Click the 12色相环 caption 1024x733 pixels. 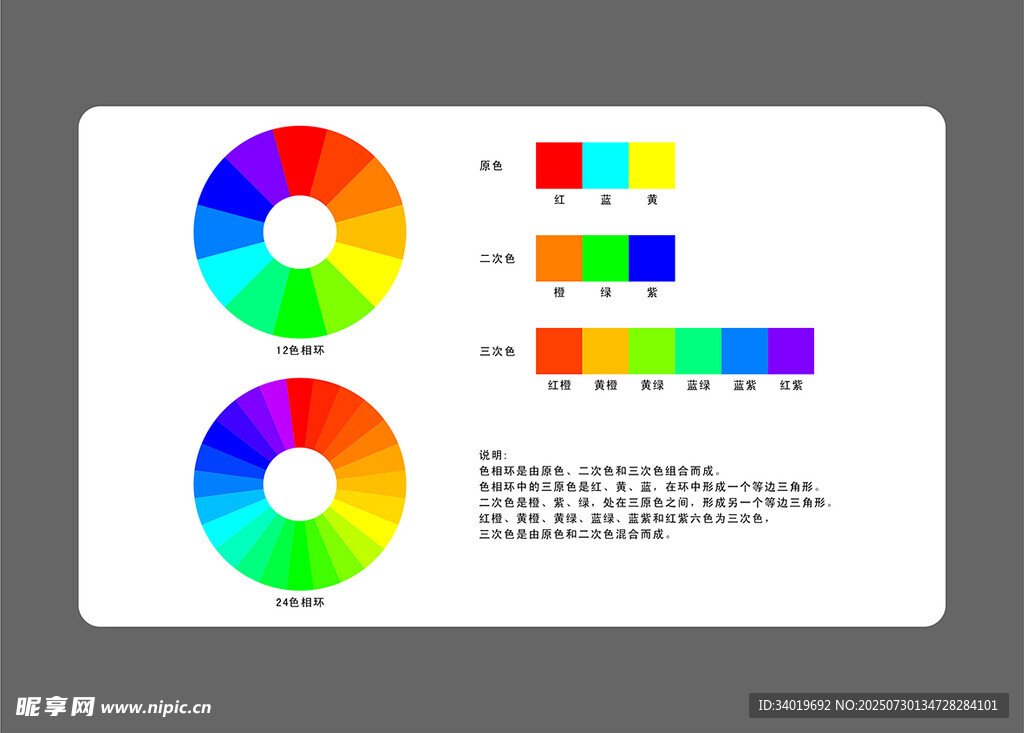point(300,351)
